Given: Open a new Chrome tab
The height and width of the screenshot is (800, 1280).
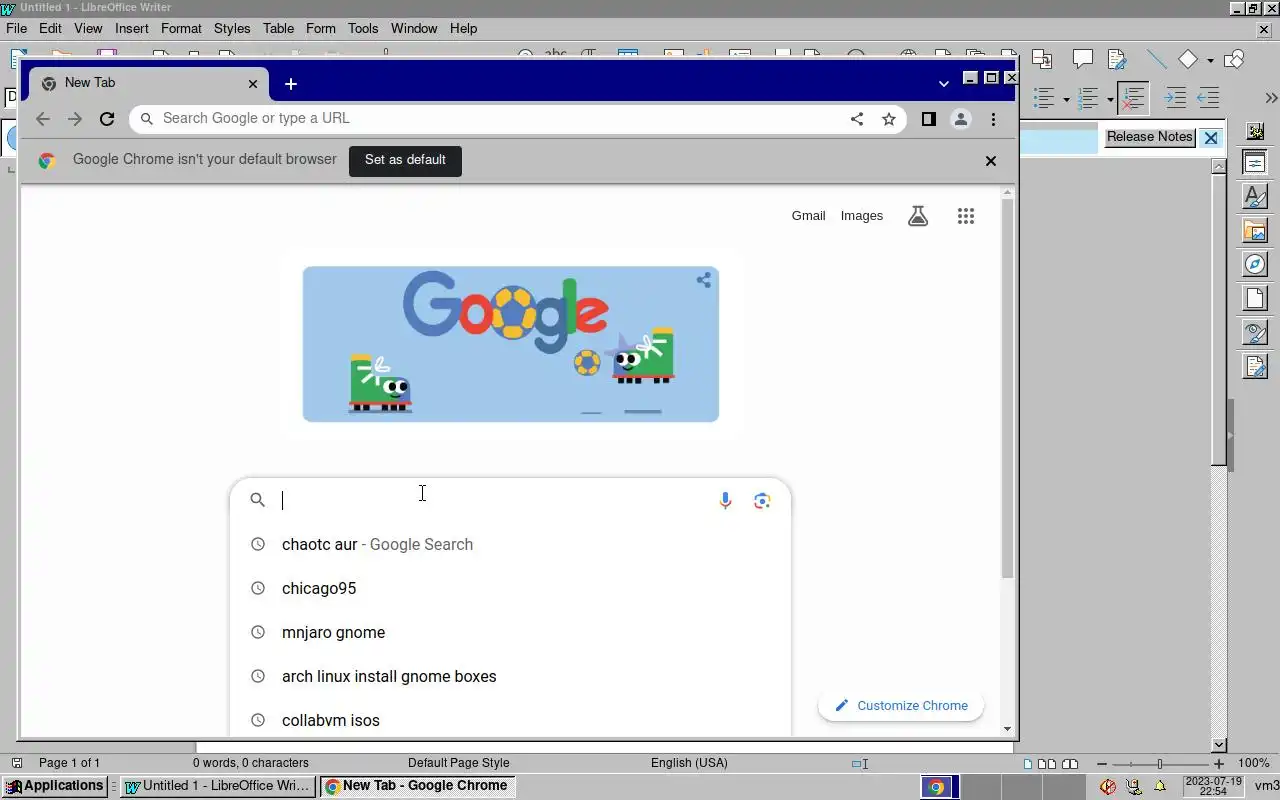Looking at the screenshot, I should coord(291,84).
